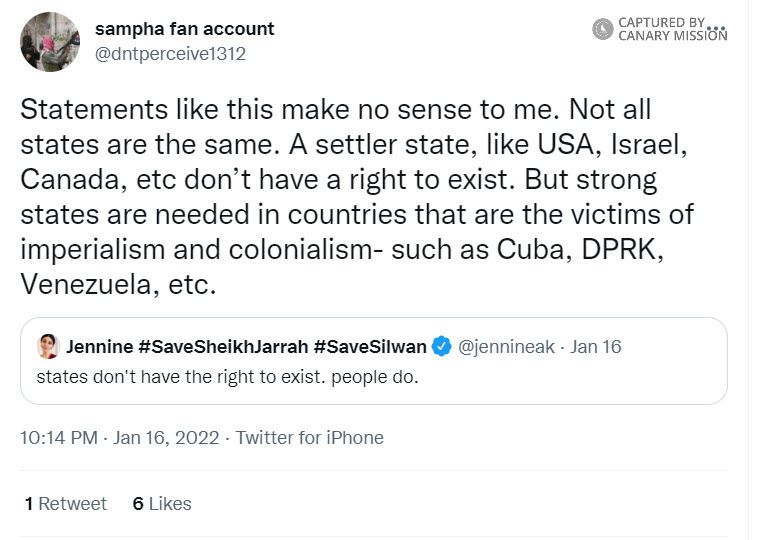This screenshot has height=540, width=759.
Task: Open the sampha fan account display name
Action: pos(184,29)
